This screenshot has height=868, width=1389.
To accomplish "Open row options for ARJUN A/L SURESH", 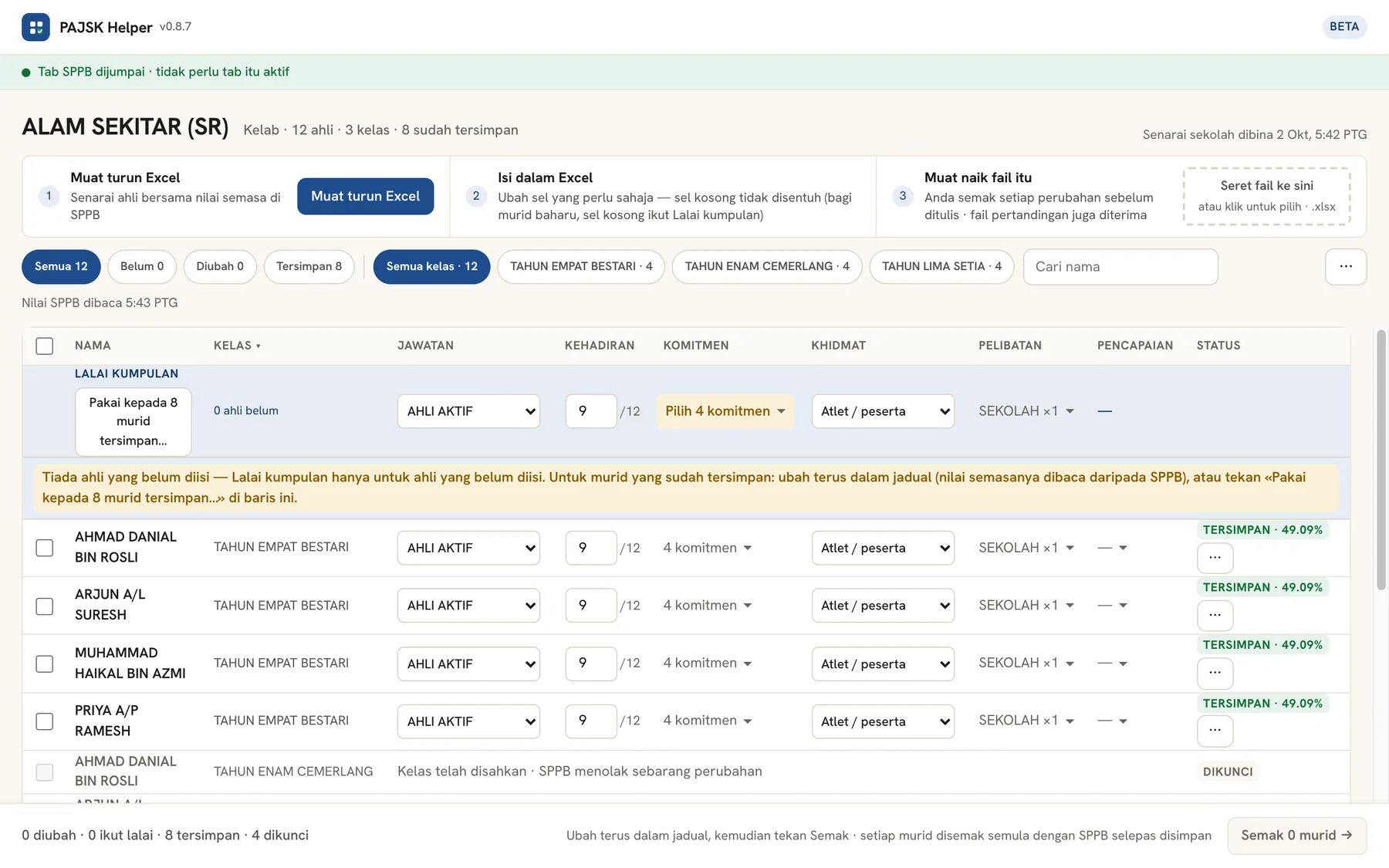I will coord(1215,616).
